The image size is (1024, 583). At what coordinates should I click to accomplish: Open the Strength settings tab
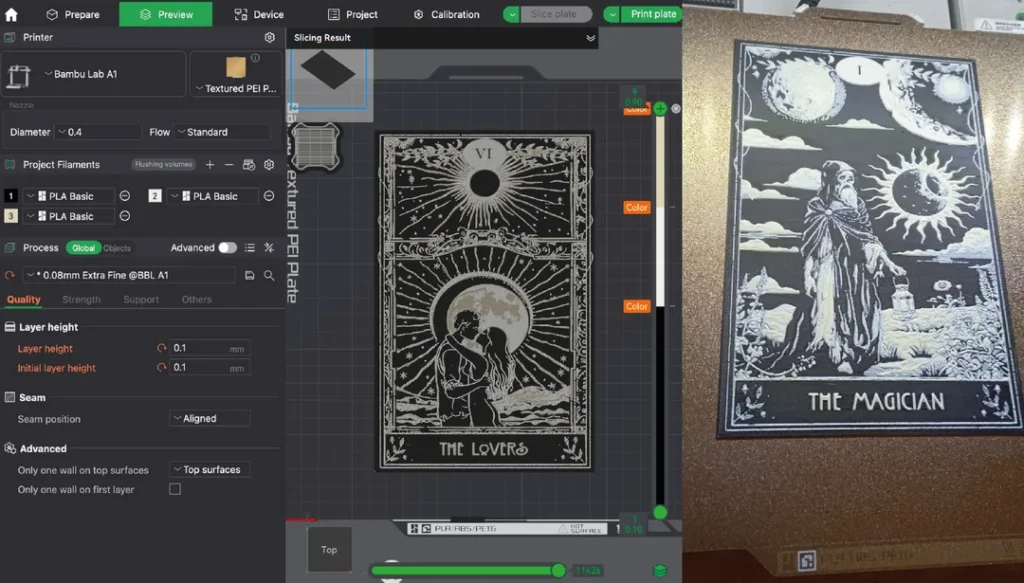[81, 299]
